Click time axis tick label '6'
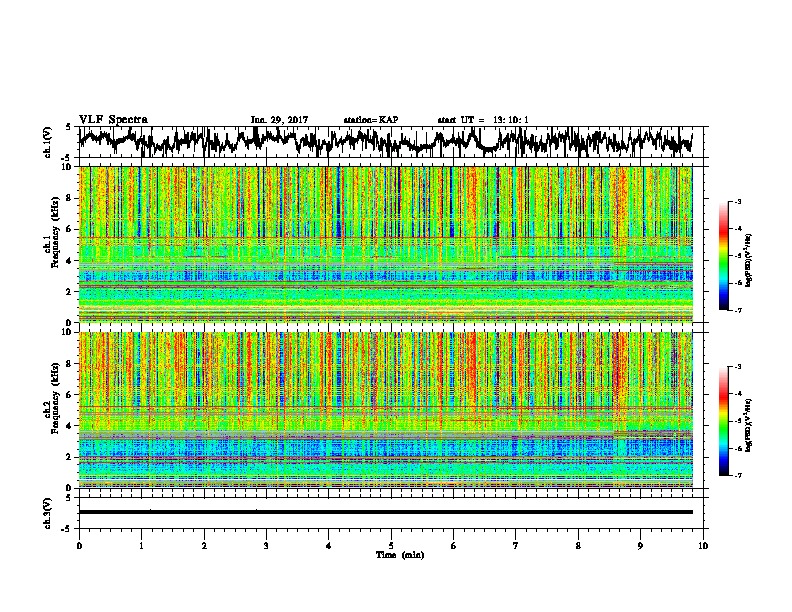Screen dimensions: 792x612 coord(453,546)
